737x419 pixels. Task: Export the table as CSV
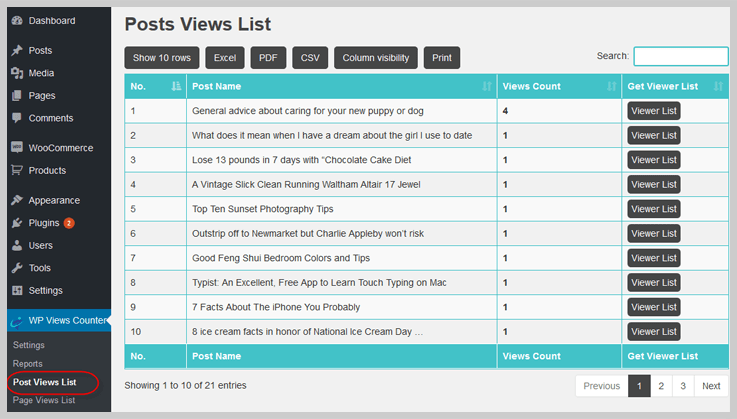click(310, 58)
